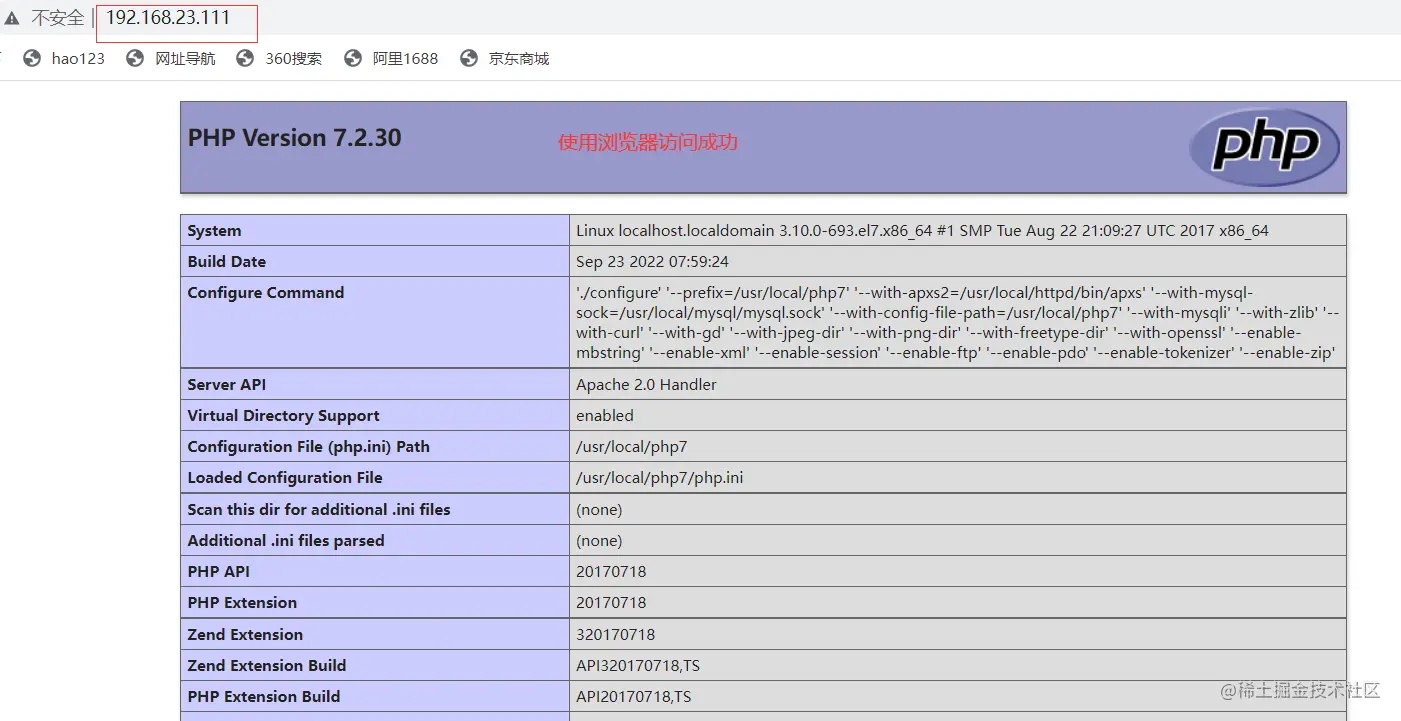Open the 京东商城 bookmark
Image resolution: width=1401 pixels, height=721 pixels.
519,58
